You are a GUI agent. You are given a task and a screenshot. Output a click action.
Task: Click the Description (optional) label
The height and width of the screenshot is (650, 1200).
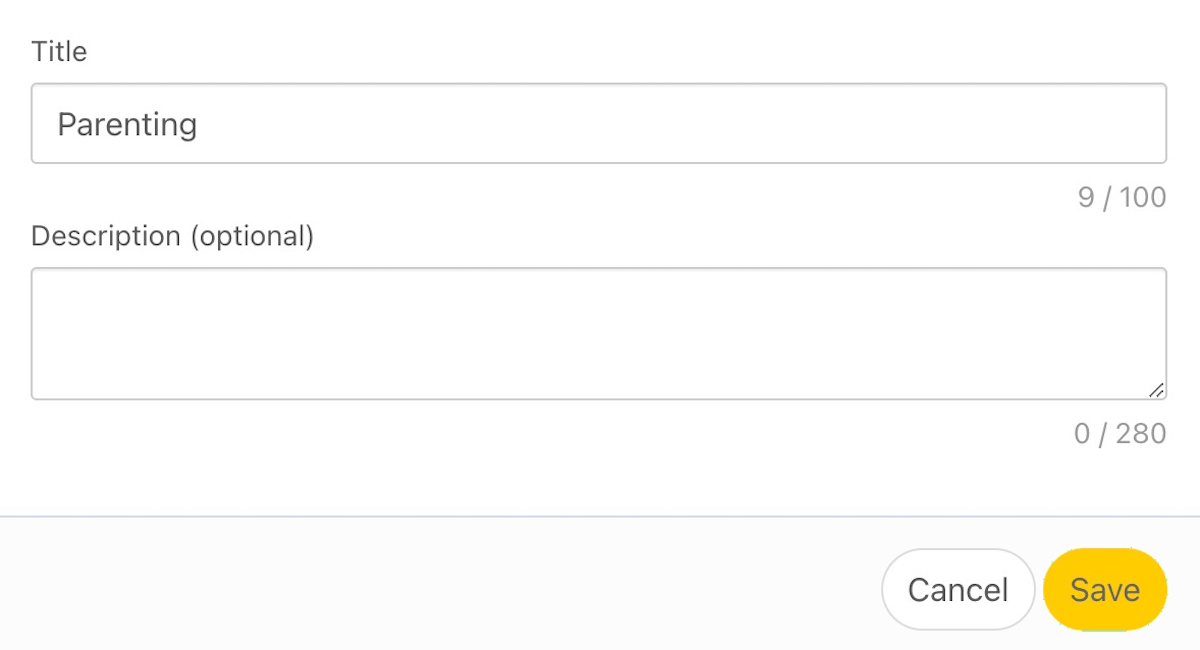(x=172, y=236)
